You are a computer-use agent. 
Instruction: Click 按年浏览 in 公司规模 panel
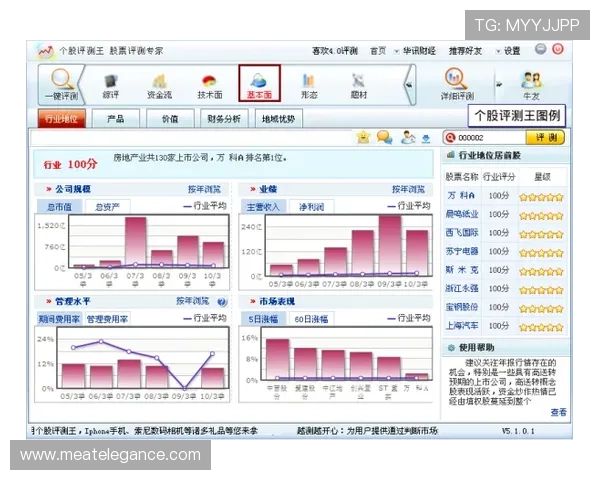click(204, 189)
